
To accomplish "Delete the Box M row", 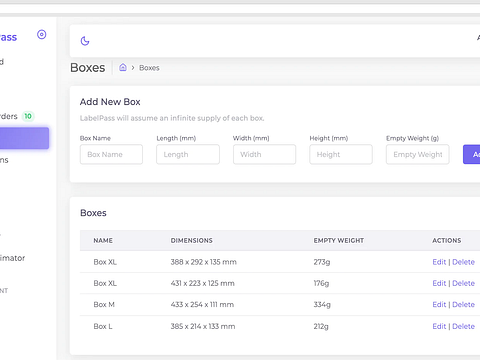I will 463,305.
